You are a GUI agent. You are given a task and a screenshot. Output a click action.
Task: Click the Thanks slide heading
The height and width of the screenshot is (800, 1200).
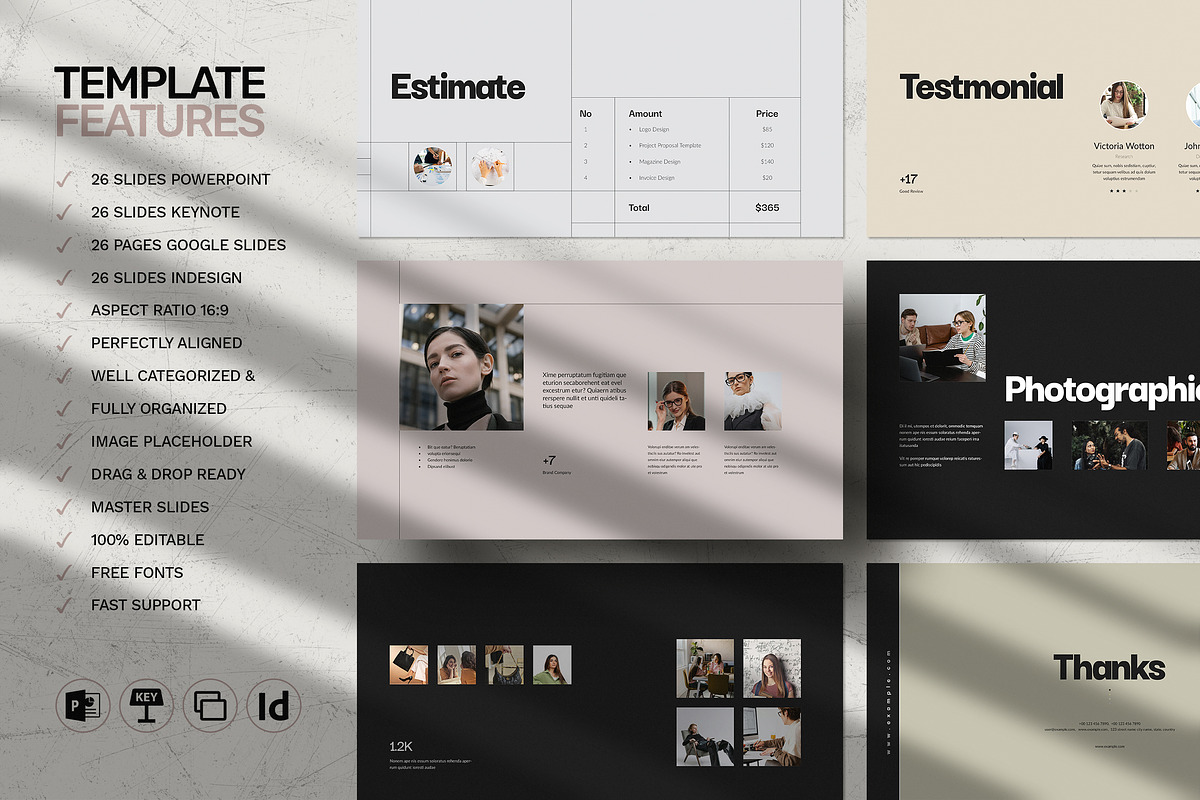(x=1109, y=667)
